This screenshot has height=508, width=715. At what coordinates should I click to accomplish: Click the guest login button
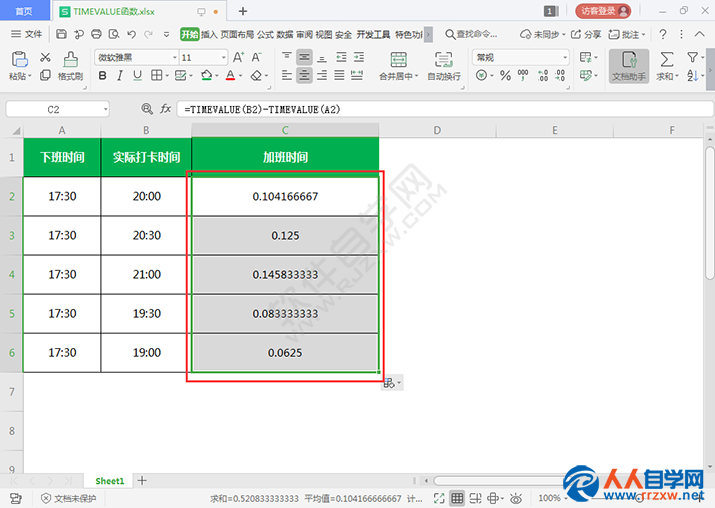click(603, 10)
